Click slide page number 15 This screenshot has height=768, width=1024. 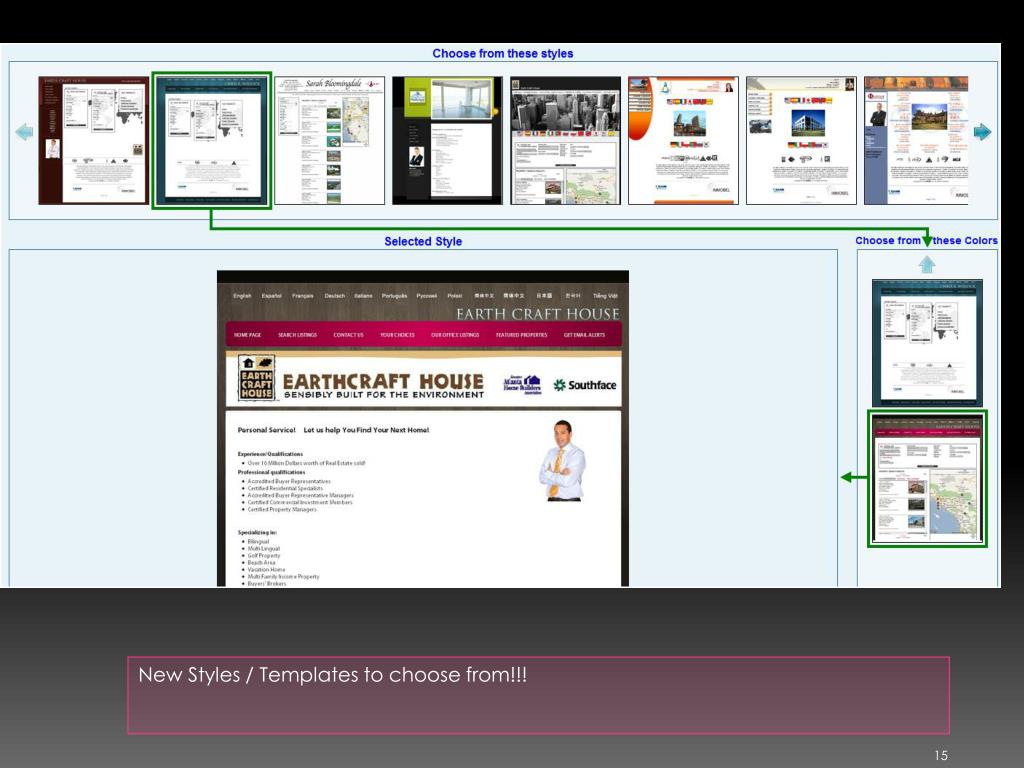pyautogui.click(x=941, y=756)
